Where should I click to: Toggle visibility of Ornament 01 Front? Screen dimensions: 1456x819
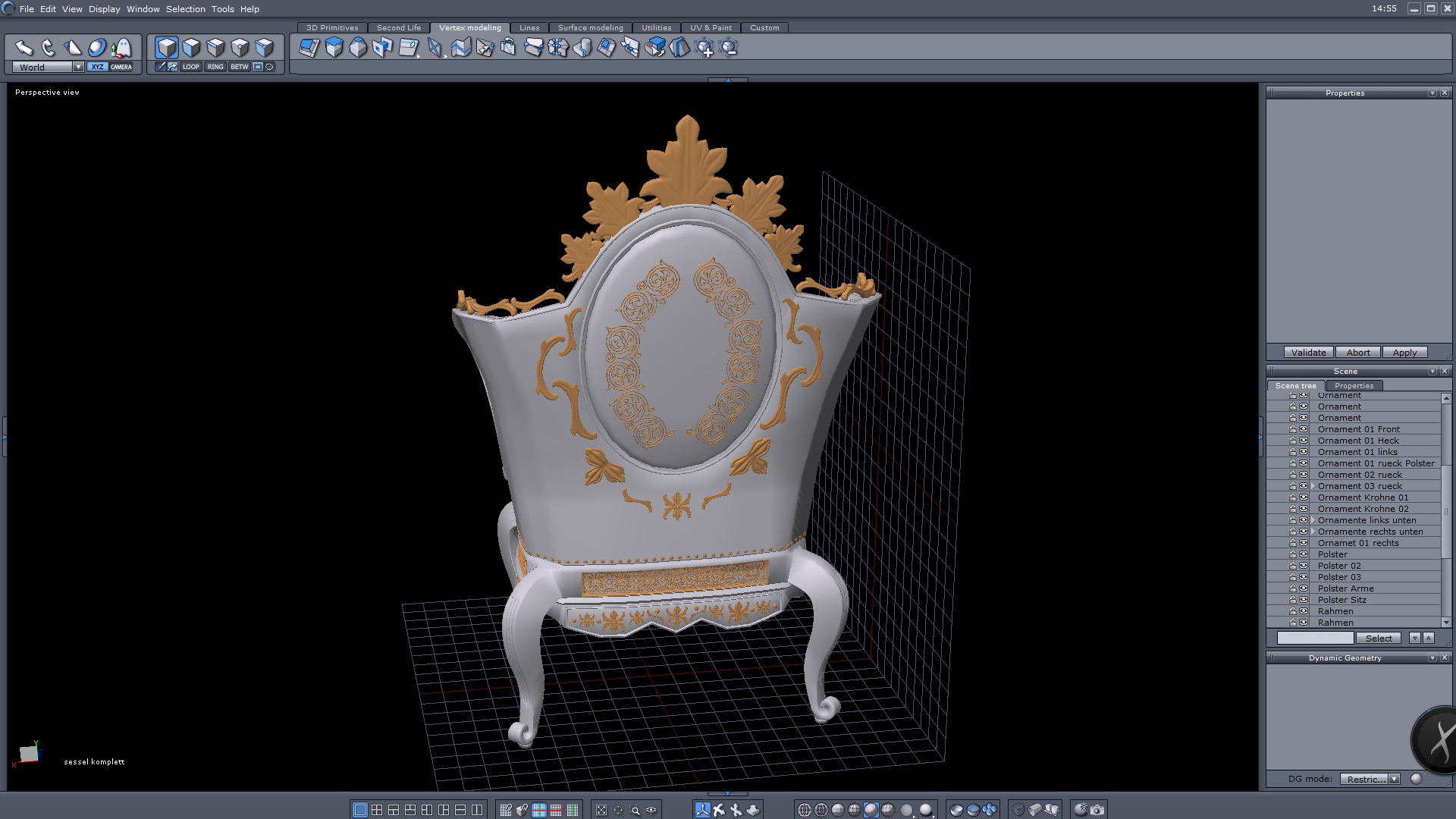click(1304, 429)
